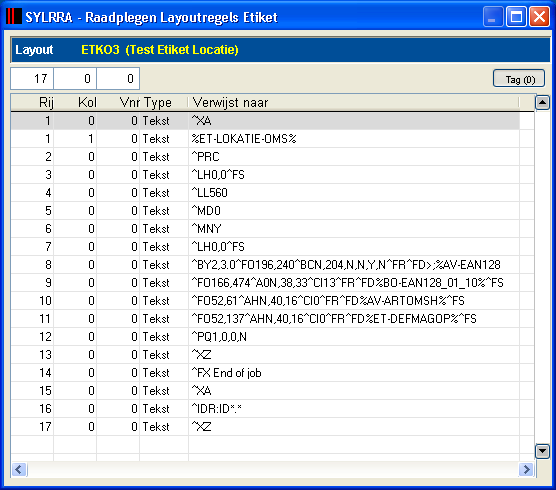Click the Rij column header

32,103
